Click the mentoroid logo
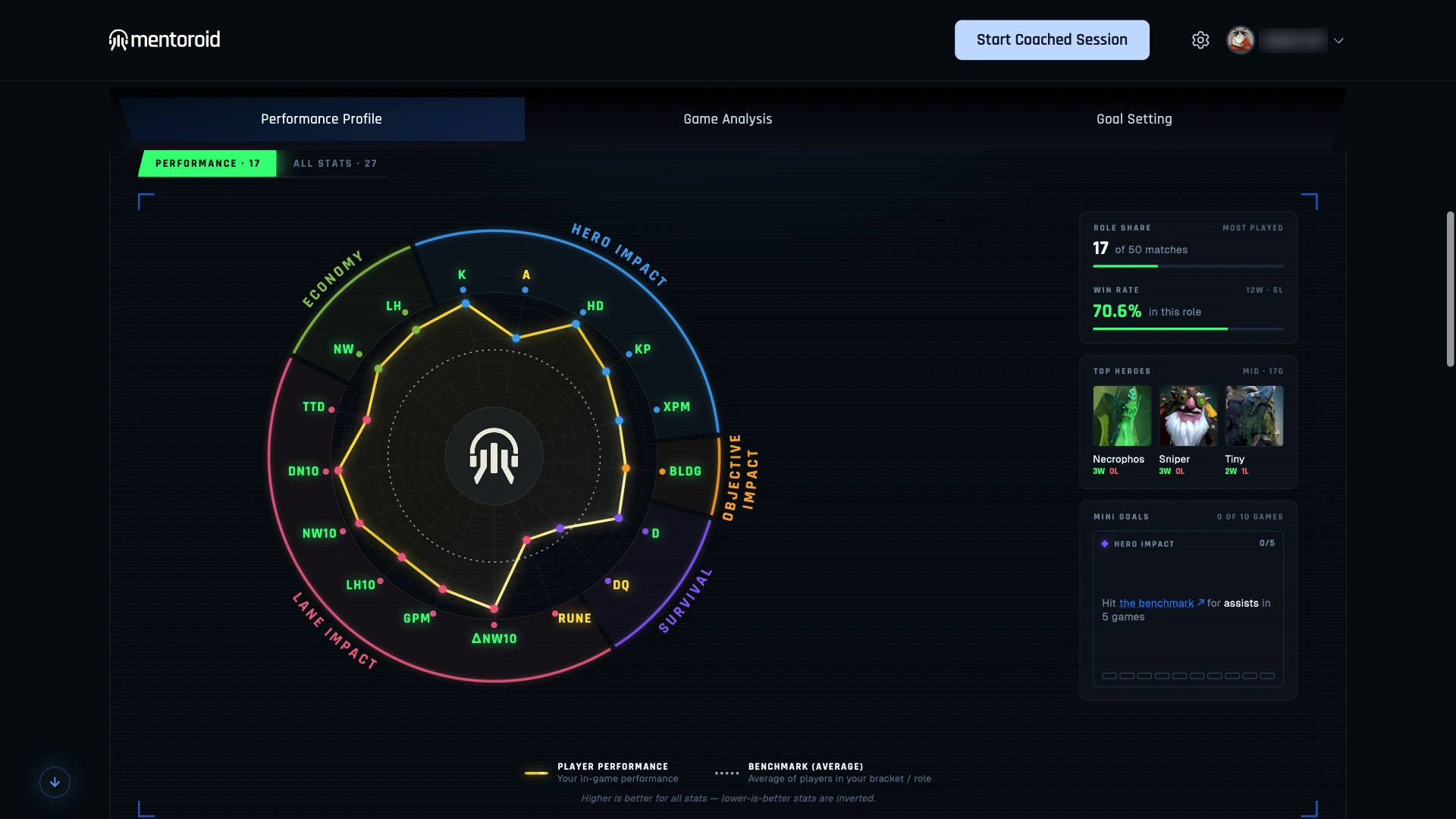Viewport: 1456px width, 819px height. pyautogui.click(x=165, y=39)
